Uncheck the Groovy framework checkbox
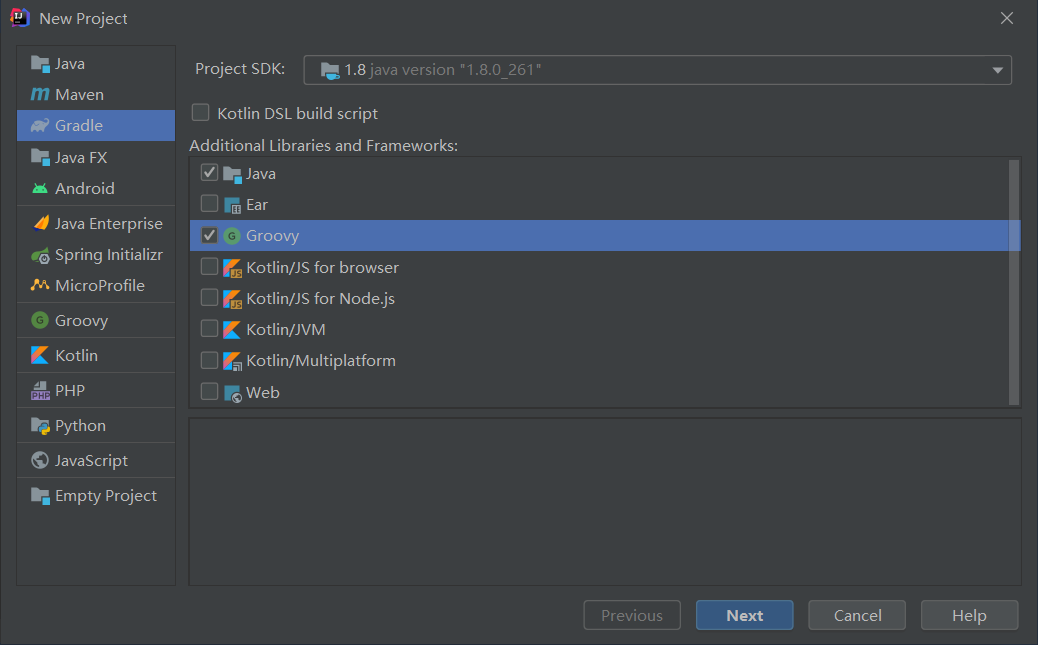Viewport: 1038px width, 645px height. point(209,235)
